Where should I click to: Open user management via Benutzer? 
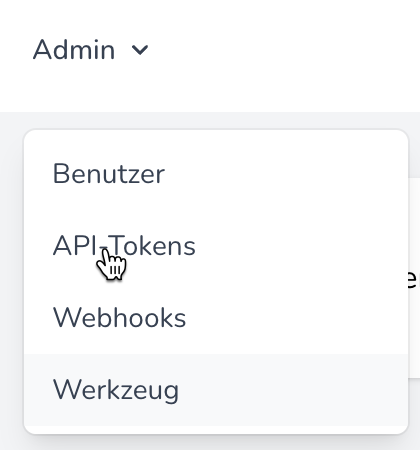click(x=109, y=174)
